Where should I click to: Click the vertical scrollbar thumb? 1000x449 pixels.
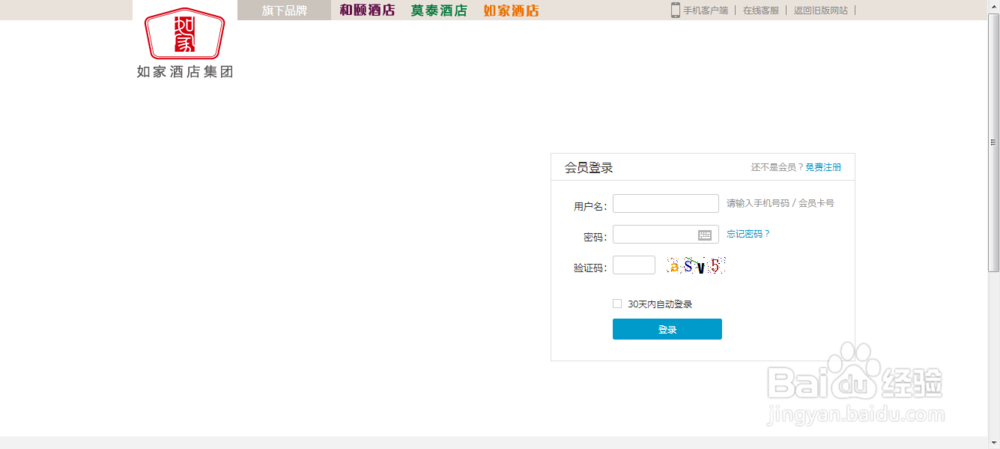[x=994, y=142]
